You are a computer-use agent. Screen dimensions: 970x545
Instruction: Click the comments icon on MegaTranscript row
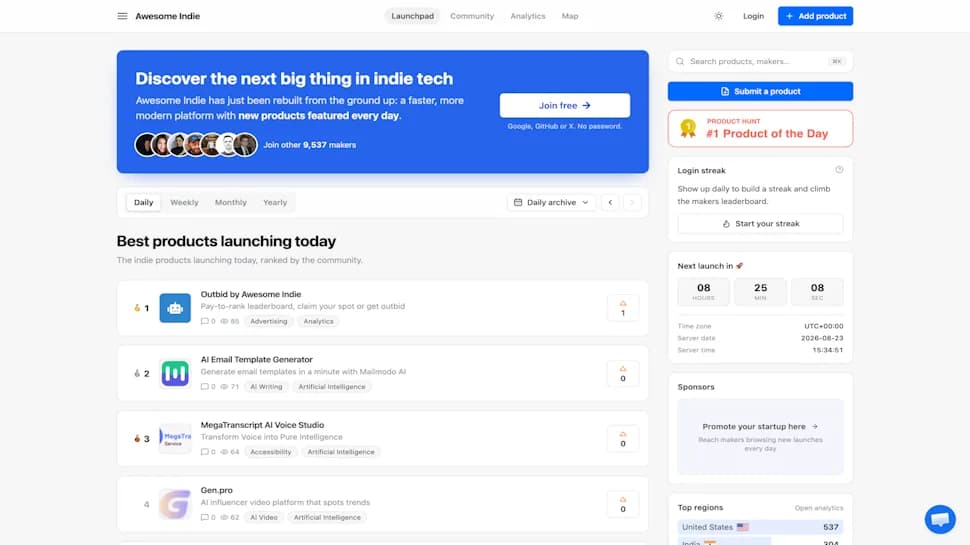[205, 452]
